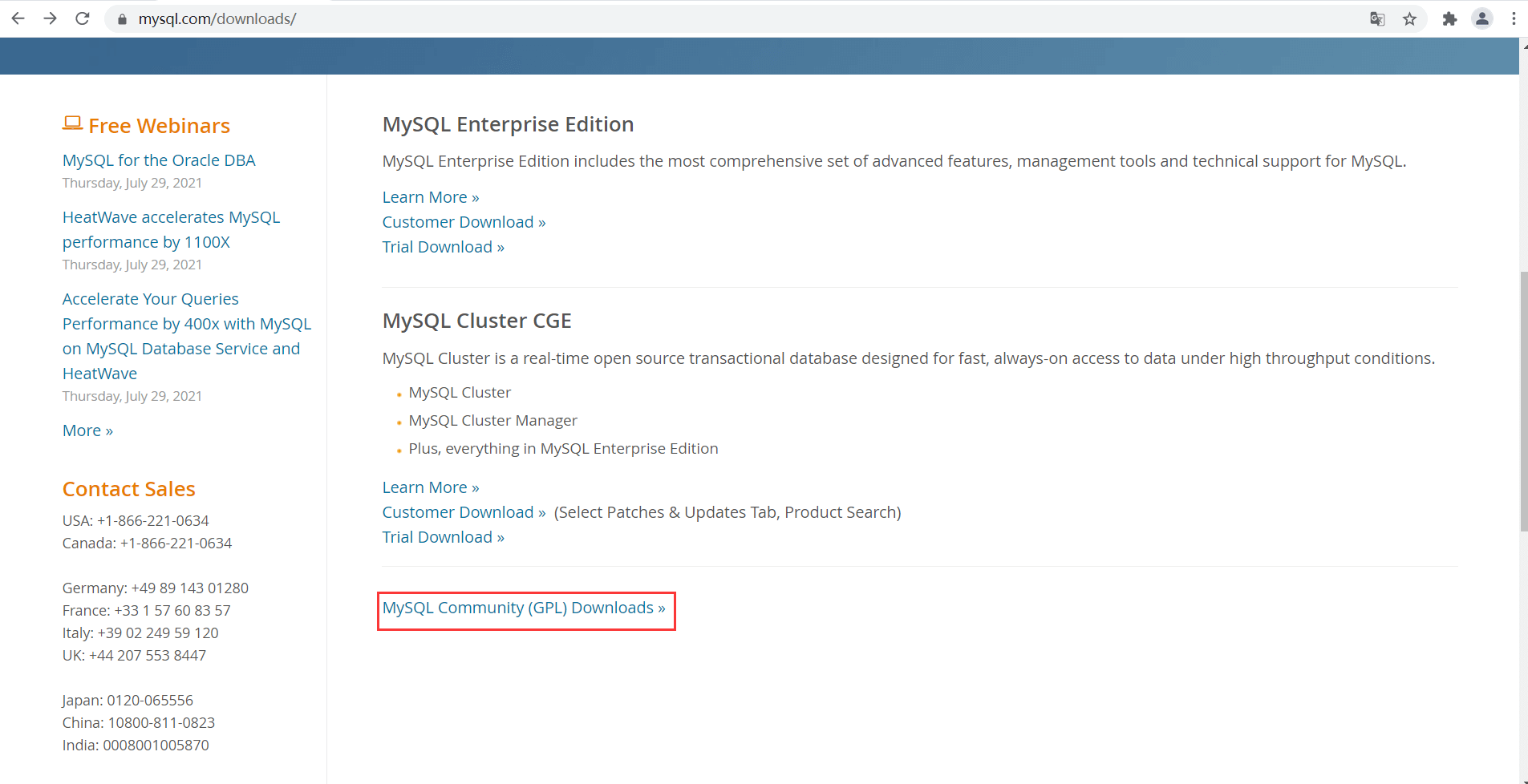
Task: Click the scrollbar up arrow
Action: tap(1523, 46)
